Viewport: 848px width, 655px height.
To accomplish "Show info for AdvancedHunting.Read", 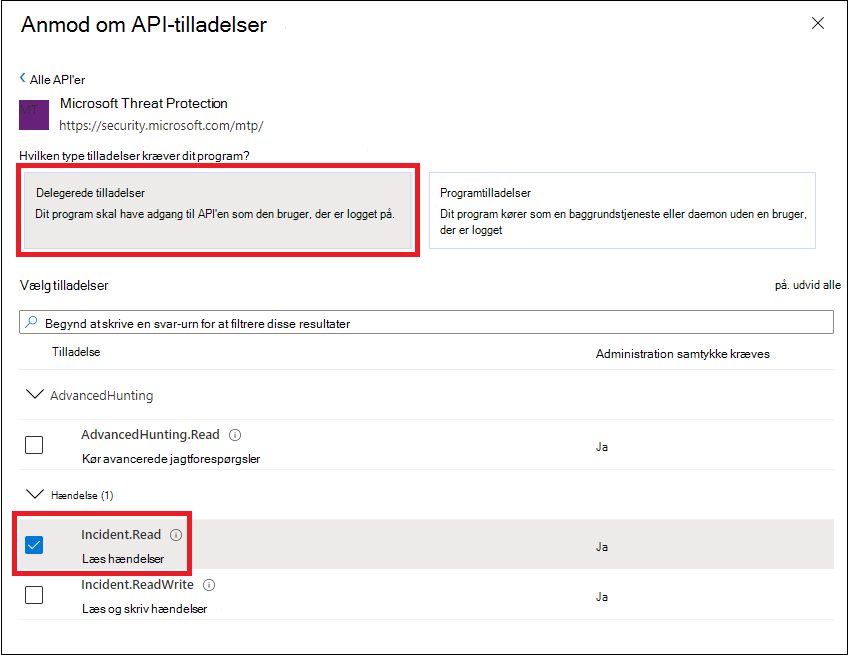I will point(235,435).
